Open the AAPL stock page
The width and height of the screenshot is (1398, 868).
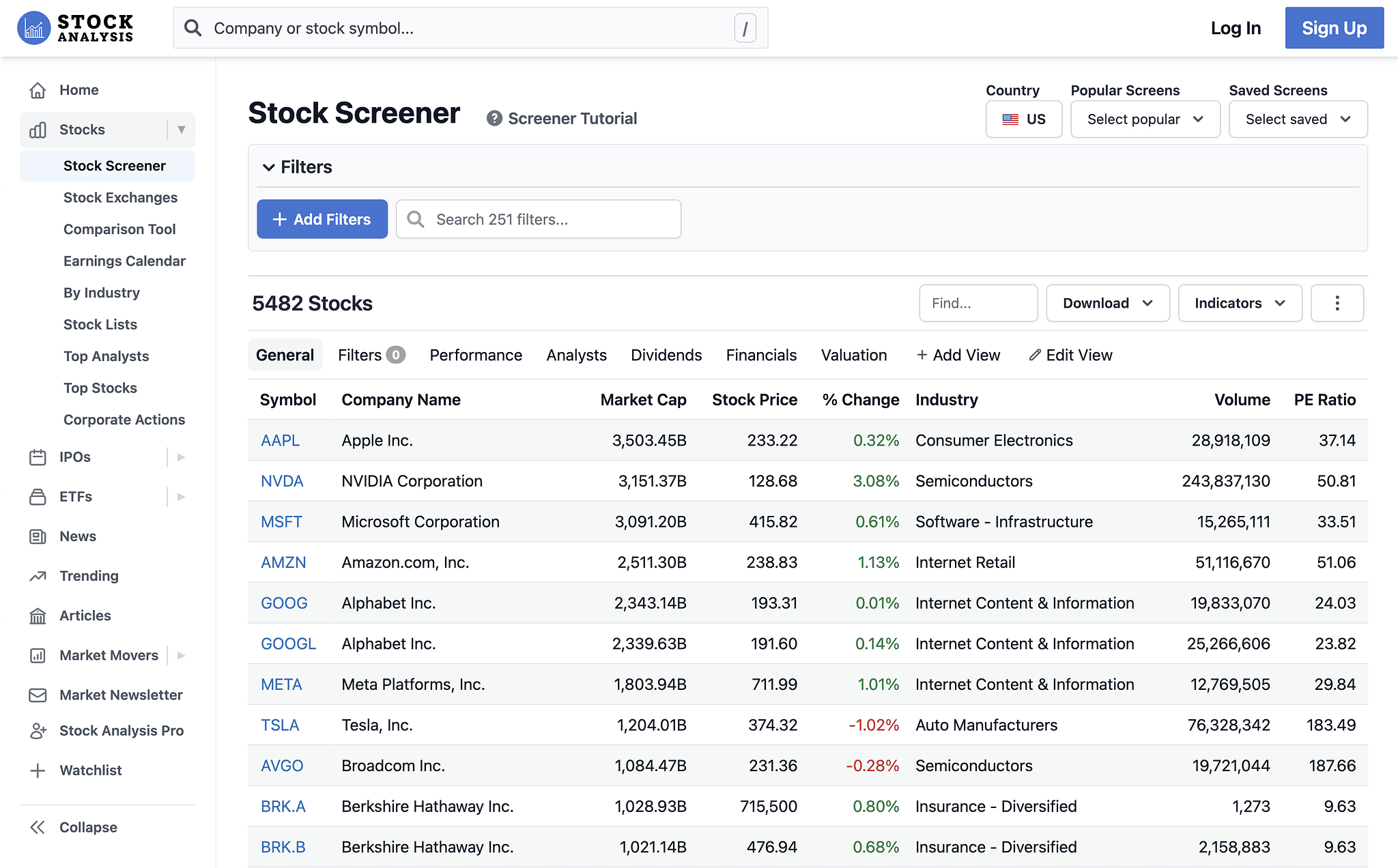280,440
